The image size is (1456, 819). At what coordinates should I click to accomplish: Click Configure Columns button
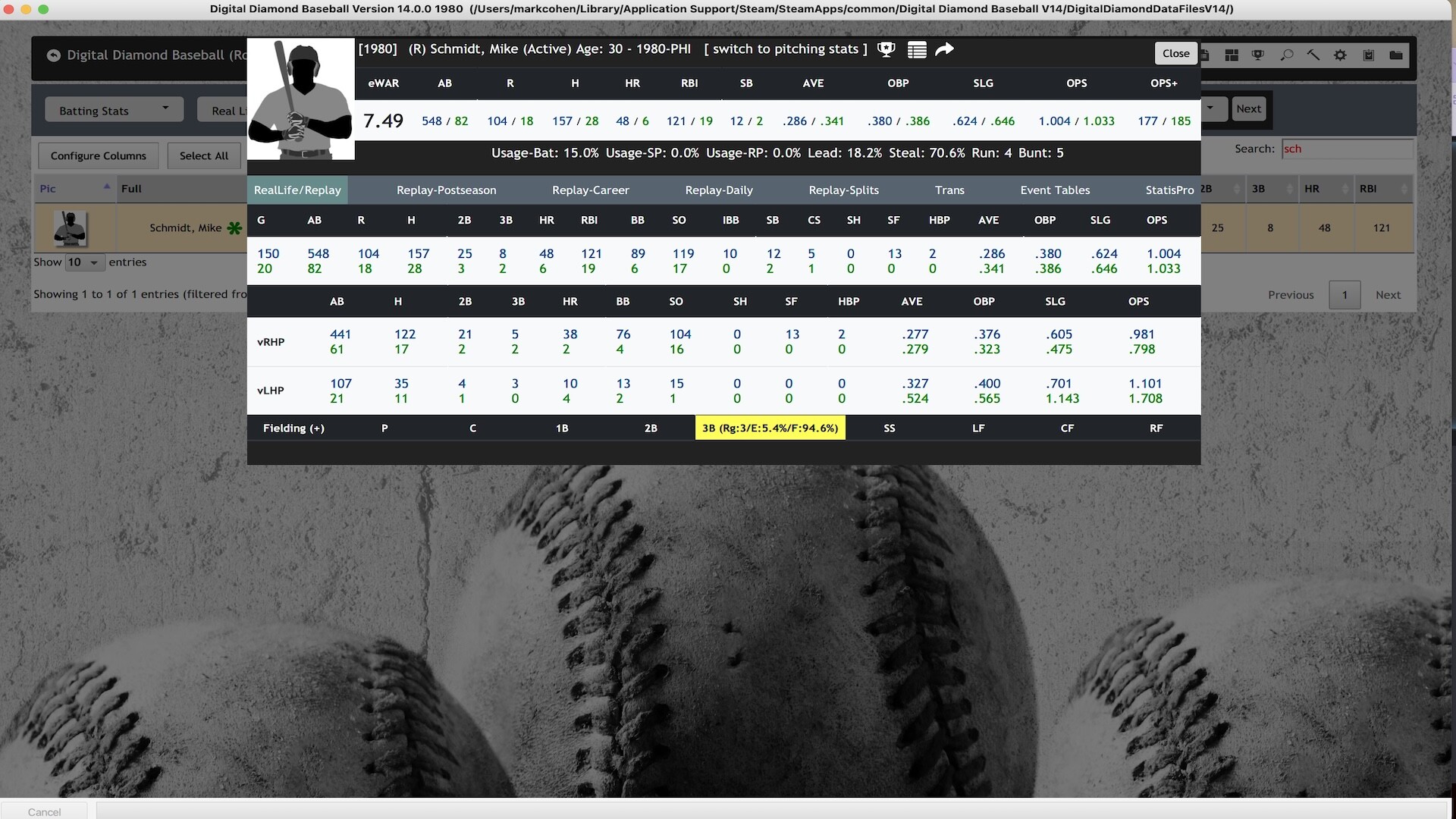click(x=98, y=155)
